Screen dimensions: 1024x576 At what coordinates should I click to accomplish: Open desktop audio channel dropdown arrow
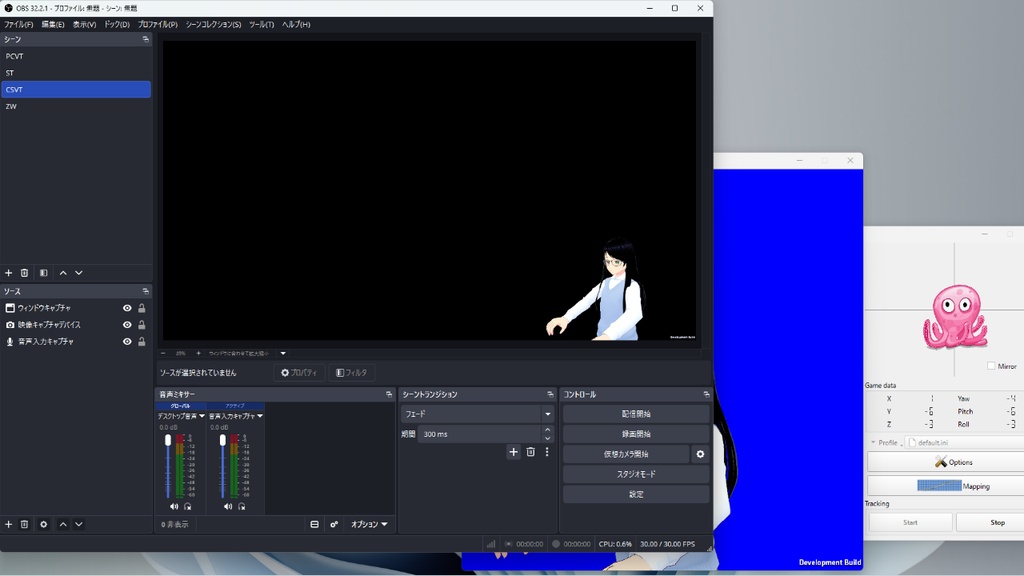pyautogui.click(x=202, y=416)
